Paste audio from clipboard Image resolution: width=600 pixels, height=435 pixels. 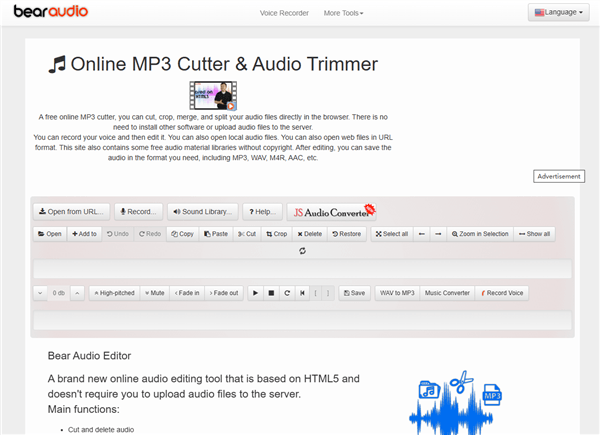click(216, 234)
